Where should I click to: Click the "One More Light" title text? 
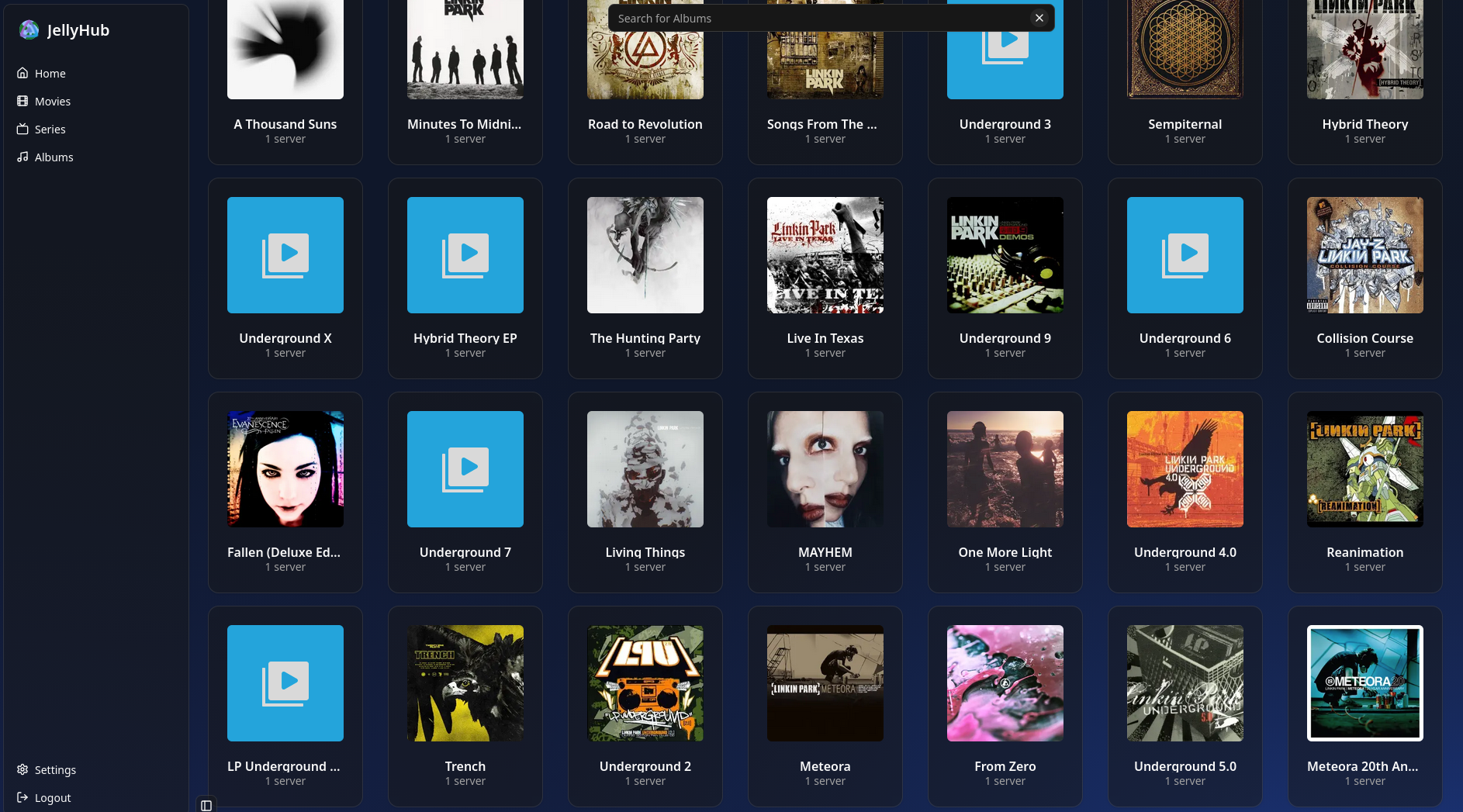1005,552
